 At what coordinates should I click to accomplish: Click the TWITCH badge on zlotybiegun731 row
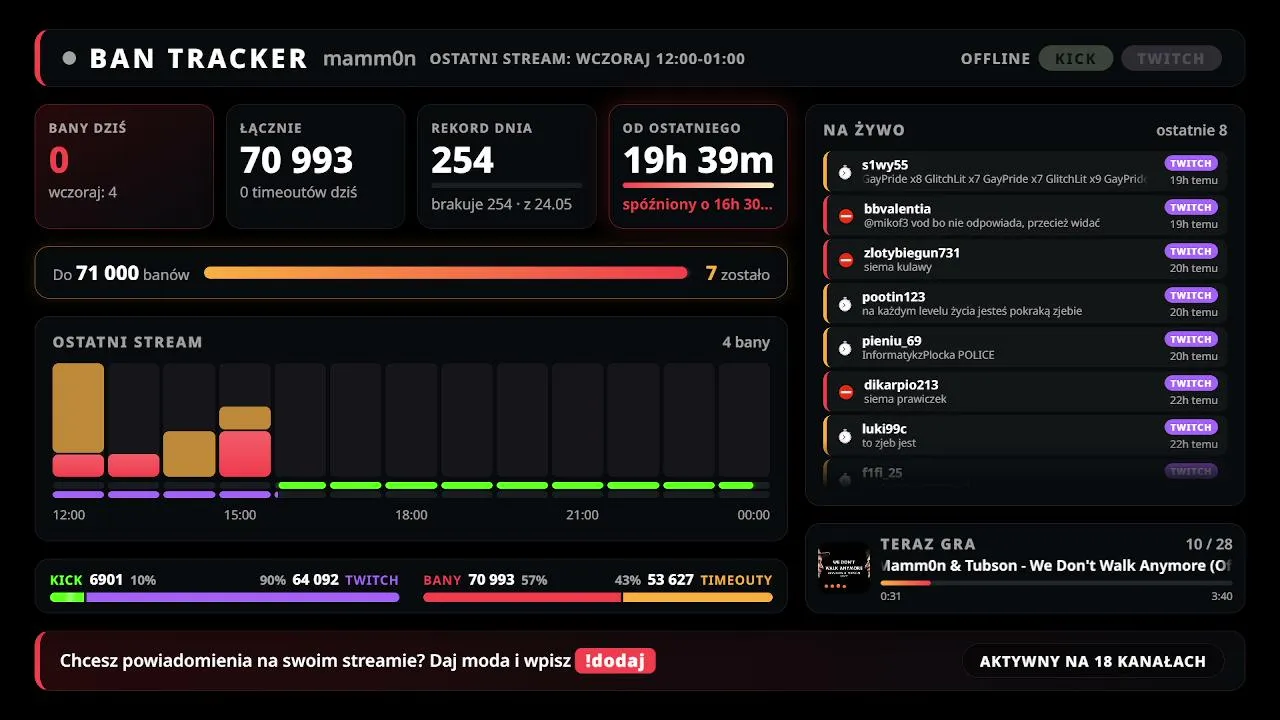(1191, 251)
